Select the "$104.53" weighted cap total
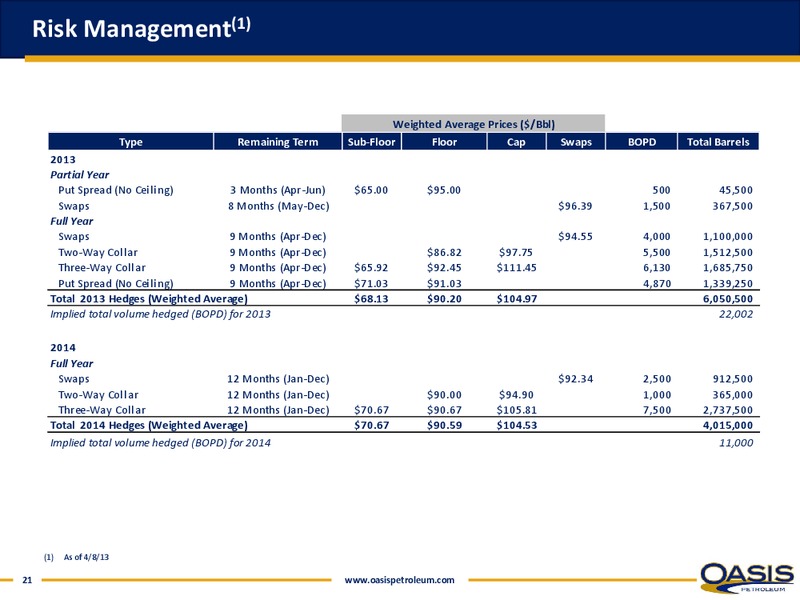The image size is (800, 600). tap(516, 426)
